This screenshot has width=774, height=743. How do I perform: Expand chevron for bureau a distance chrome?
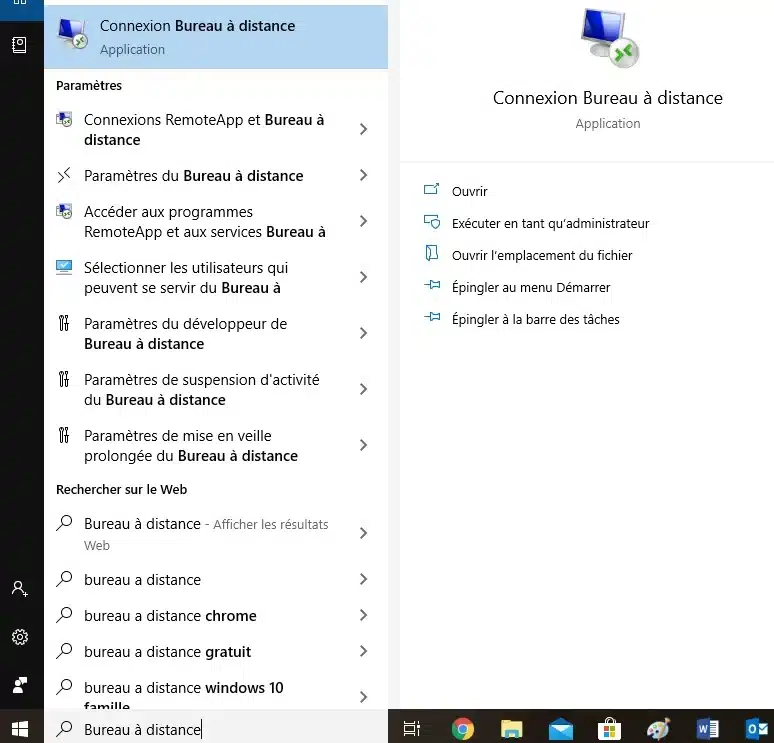click(x=364, y=615)
